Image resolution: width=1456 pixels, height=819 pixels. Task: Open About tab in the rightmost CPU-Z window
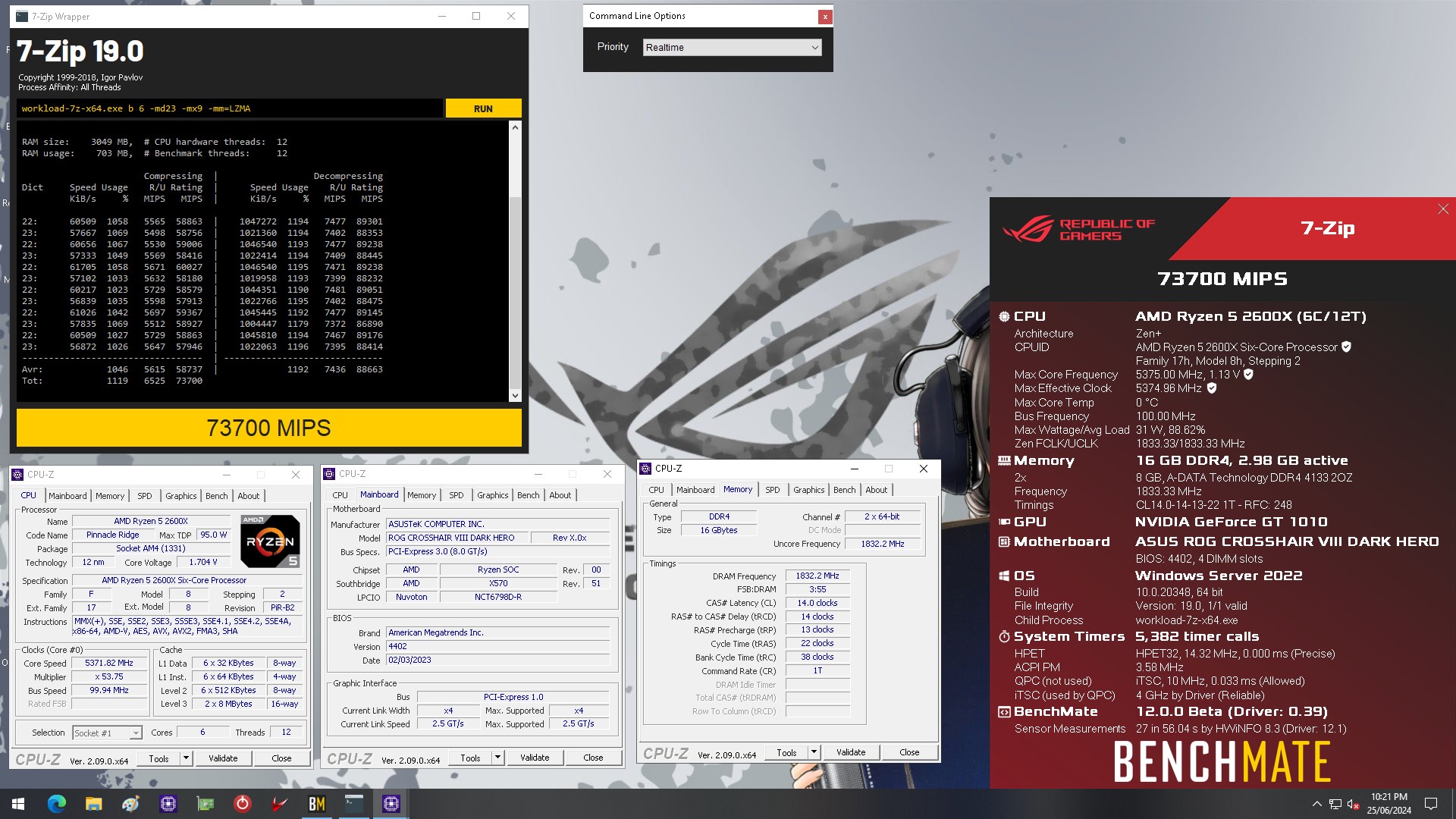tap(876, 490)
